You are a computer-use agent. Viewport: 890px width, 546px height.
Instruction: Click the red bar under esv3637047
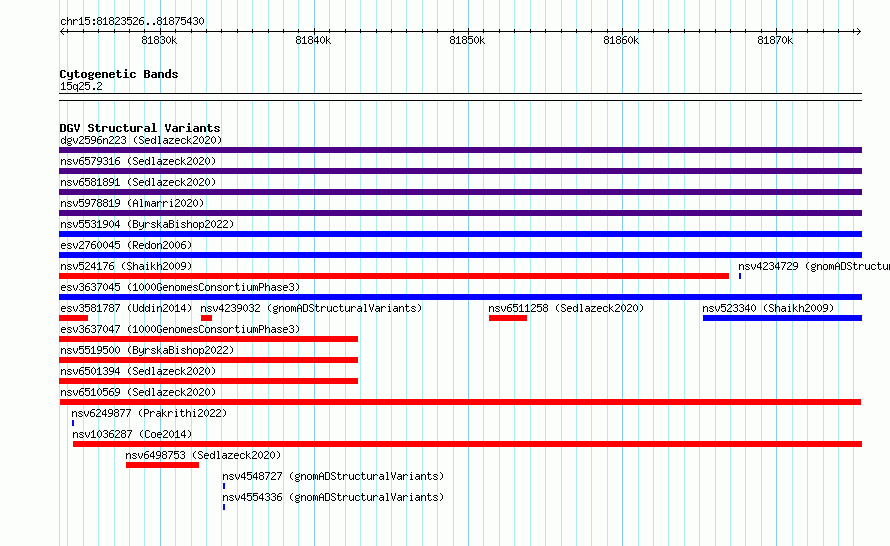pos(208,339)
